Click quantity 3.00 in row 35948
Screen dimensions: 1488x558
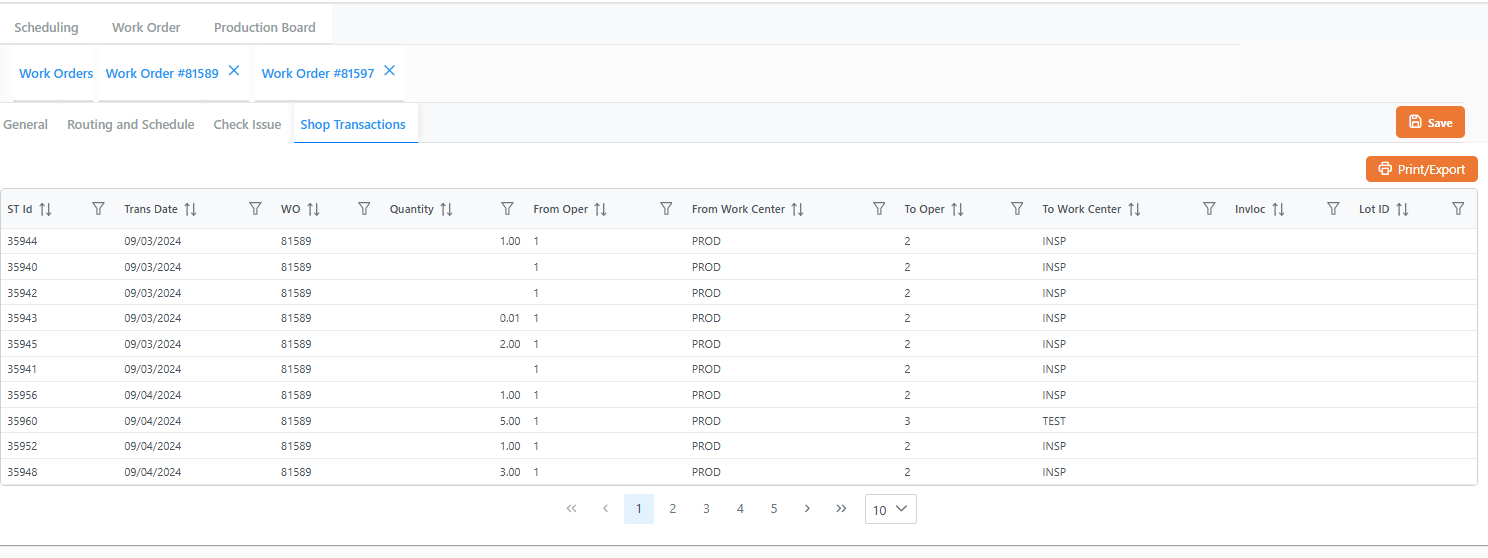point(510,472)
